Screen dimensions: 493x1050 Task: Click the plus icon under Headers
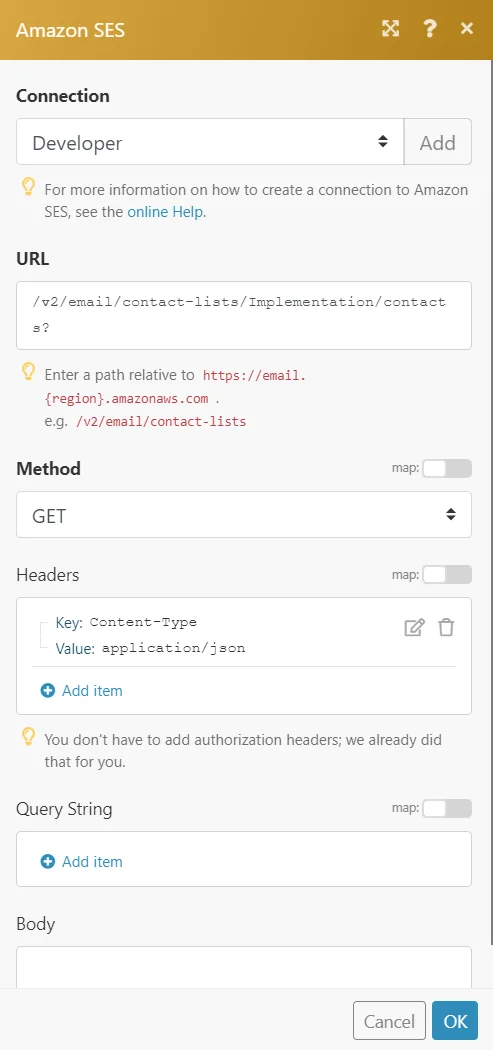click(48, 690)
